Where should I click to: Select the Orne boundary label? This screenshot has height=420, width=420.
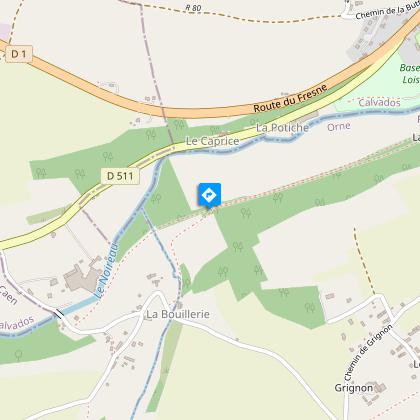339,127
